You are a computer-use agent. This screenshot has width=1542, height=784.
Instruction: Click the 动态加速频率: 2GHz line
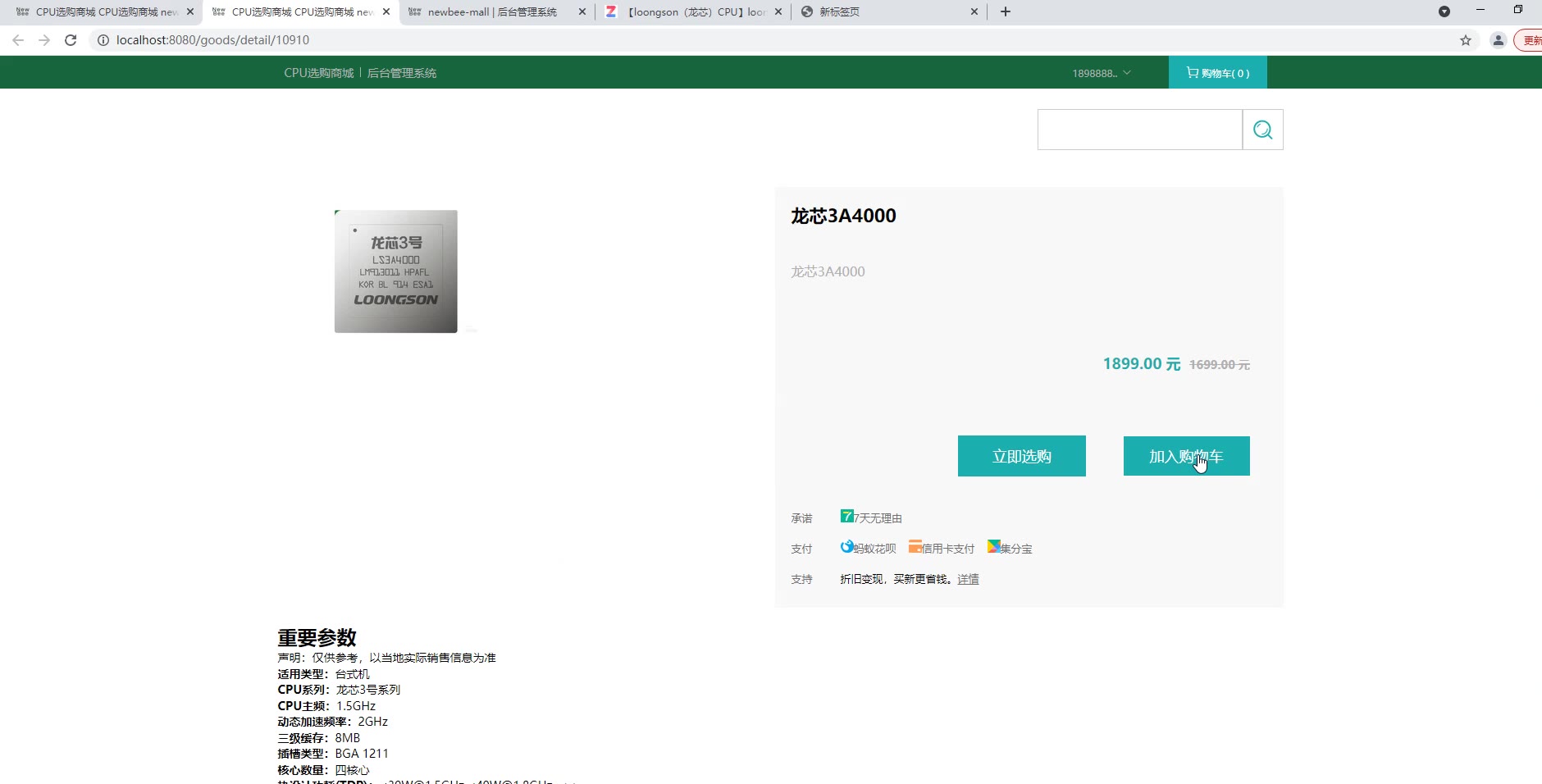click(x=332, y=722)
